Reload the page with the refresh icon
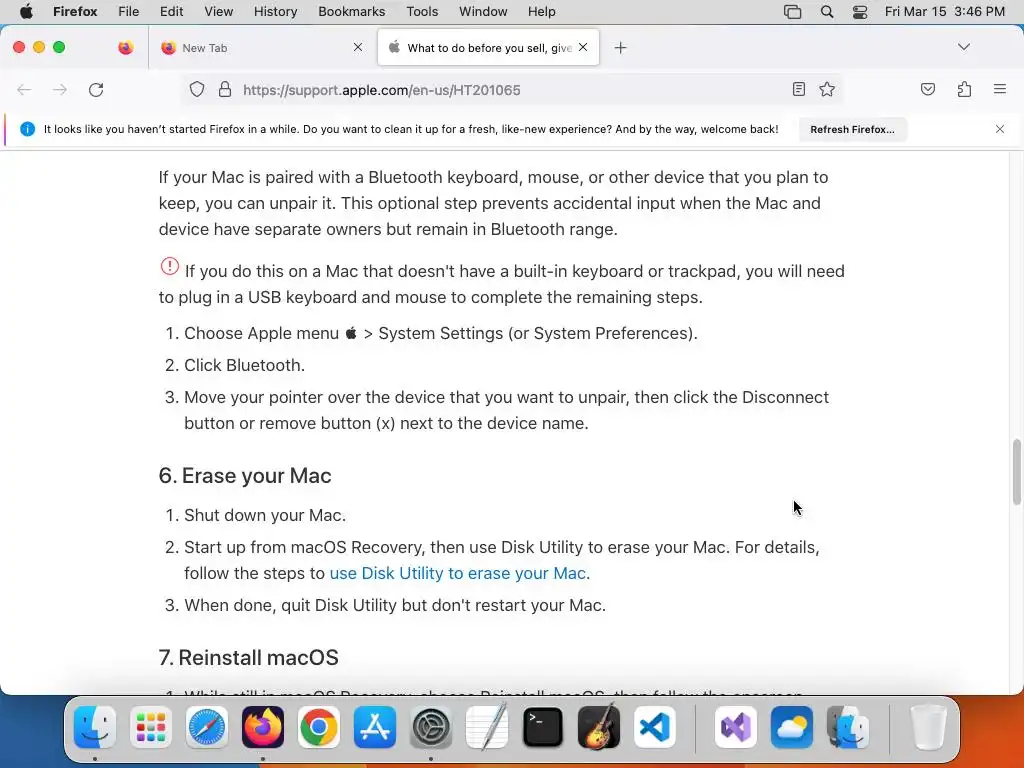 96,89
